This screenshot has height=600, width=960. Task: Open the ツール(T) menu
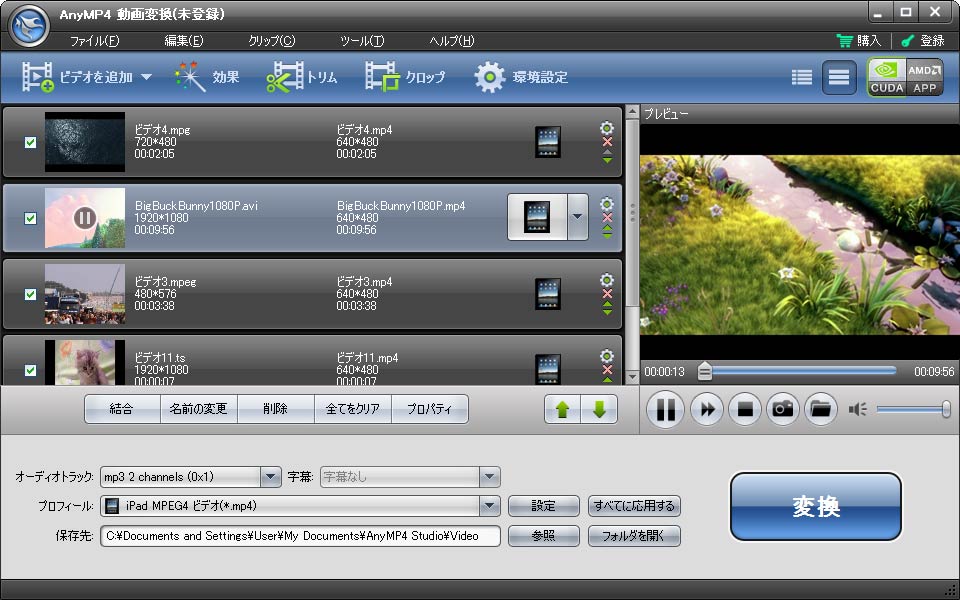[361, 41]
